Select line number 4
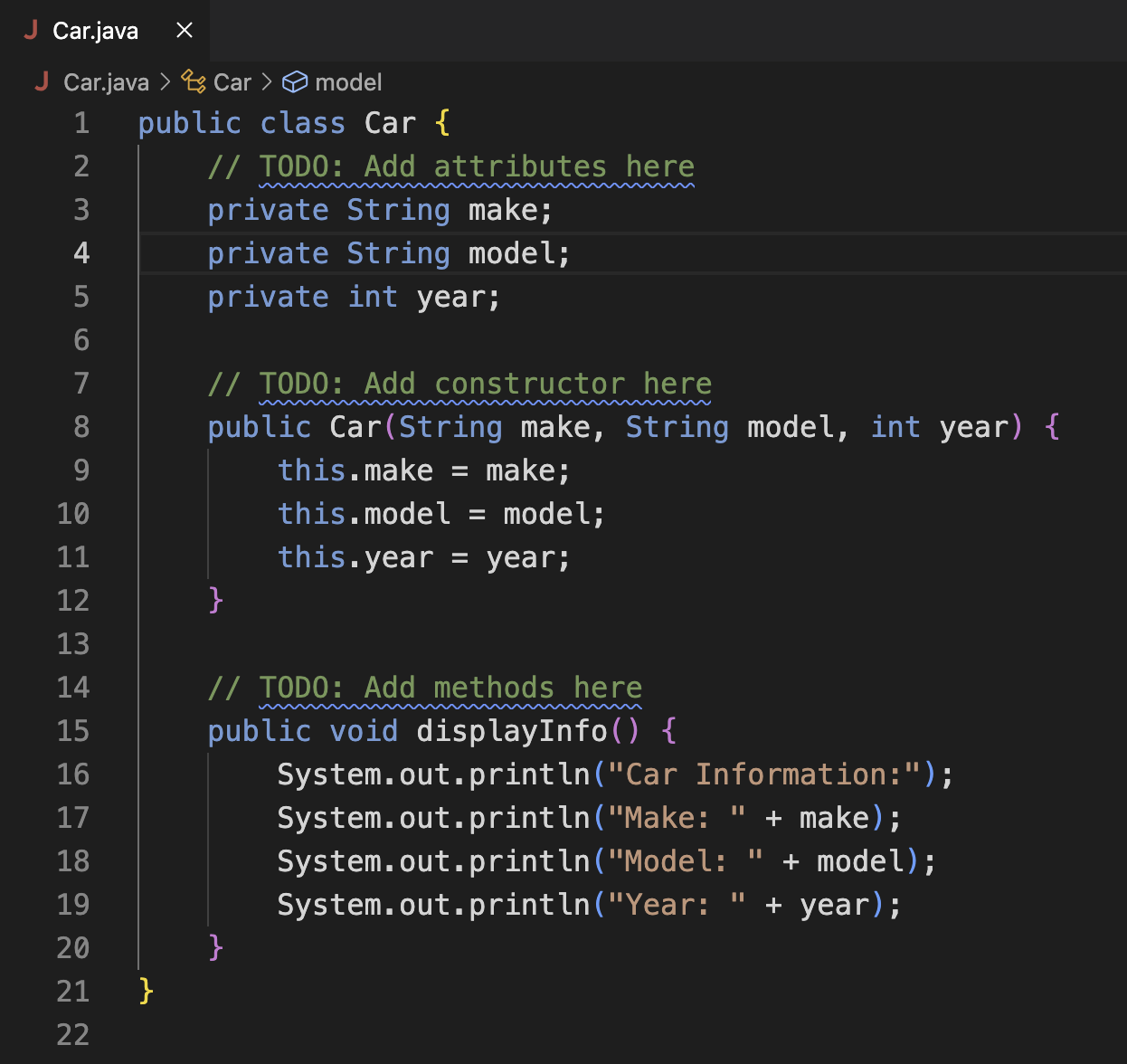Image resolution: width=1127 pixels, height=1064 pixels. point(80,253)
